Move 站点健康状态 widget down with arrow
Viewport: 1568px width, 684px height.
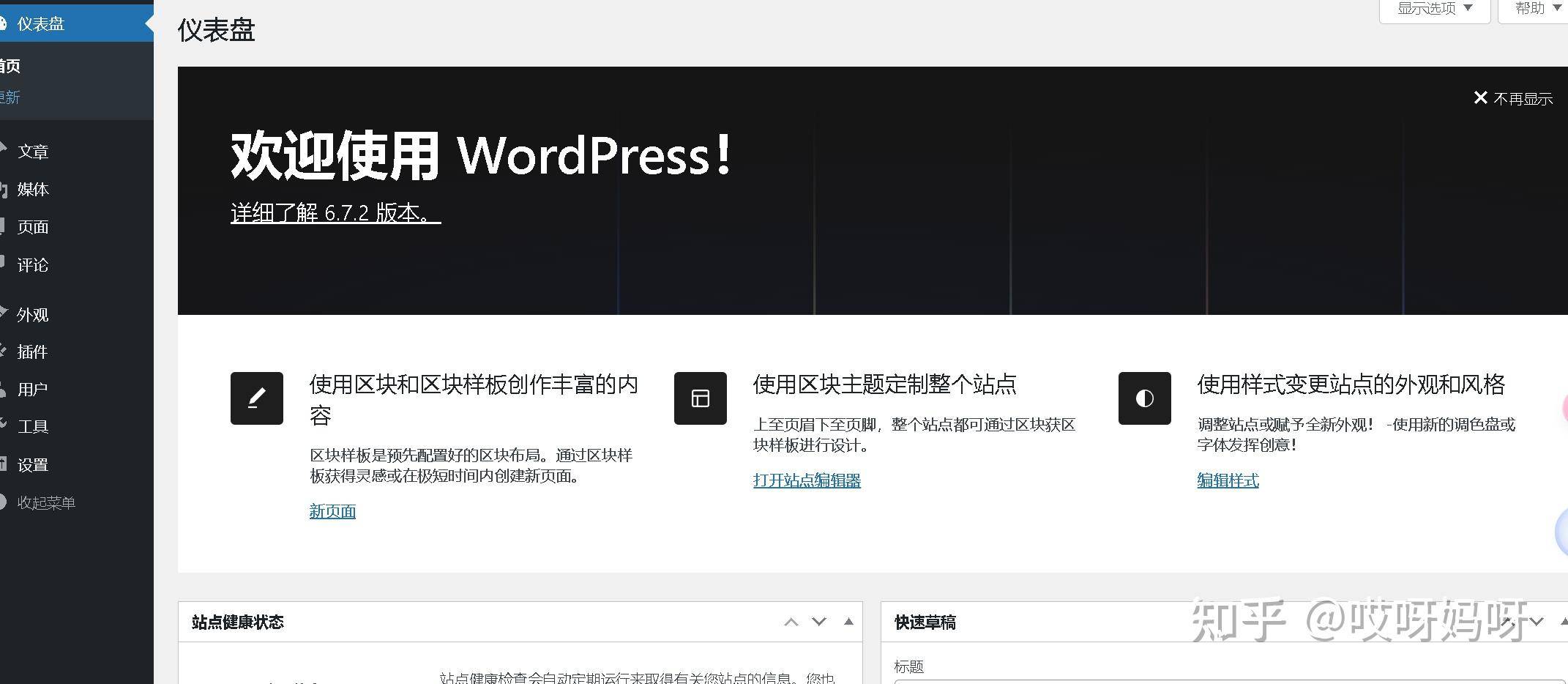click(819, 622)
